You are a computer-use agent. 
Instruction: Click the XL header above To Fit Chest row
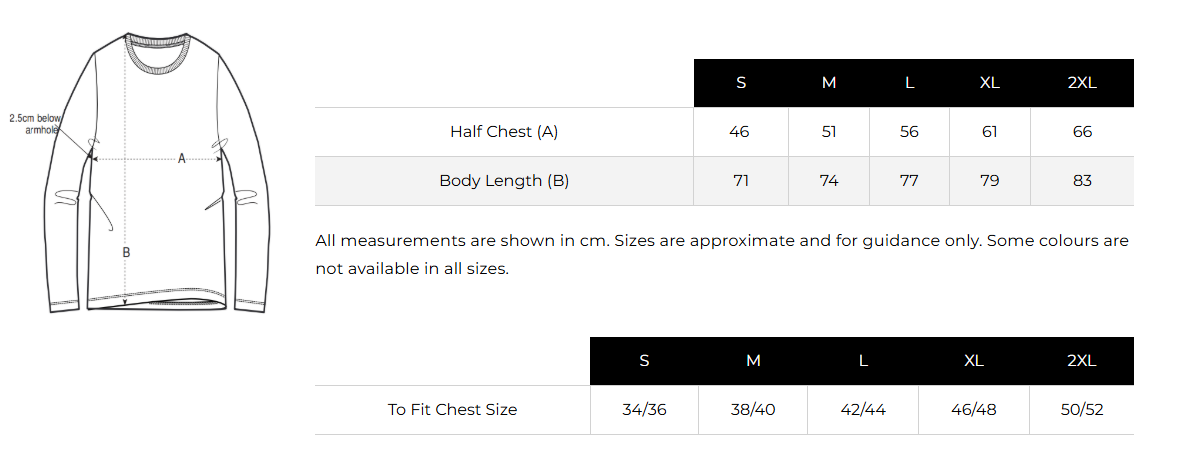coord(974,361)
